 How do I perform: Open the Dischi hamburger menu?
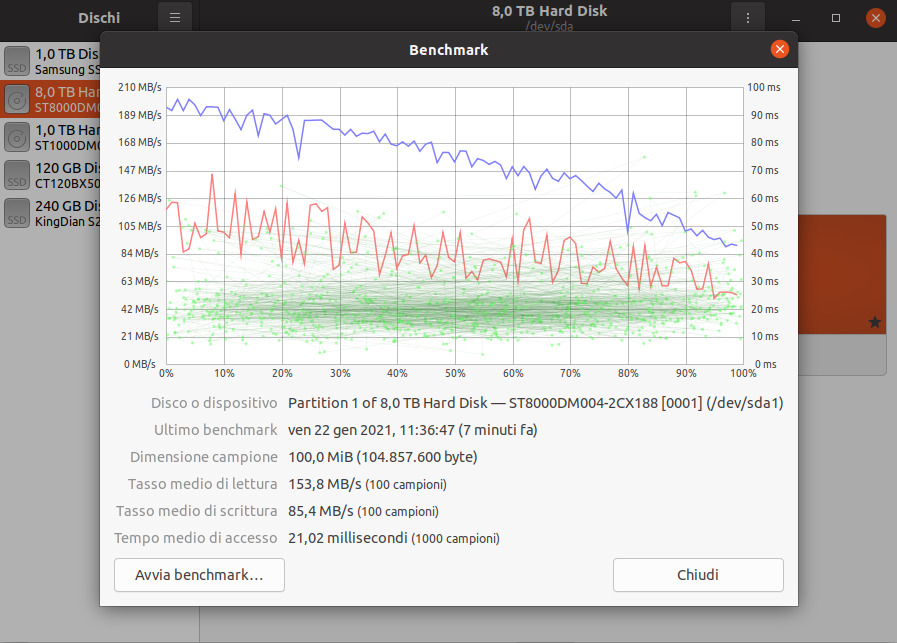(x=175, y=17)
